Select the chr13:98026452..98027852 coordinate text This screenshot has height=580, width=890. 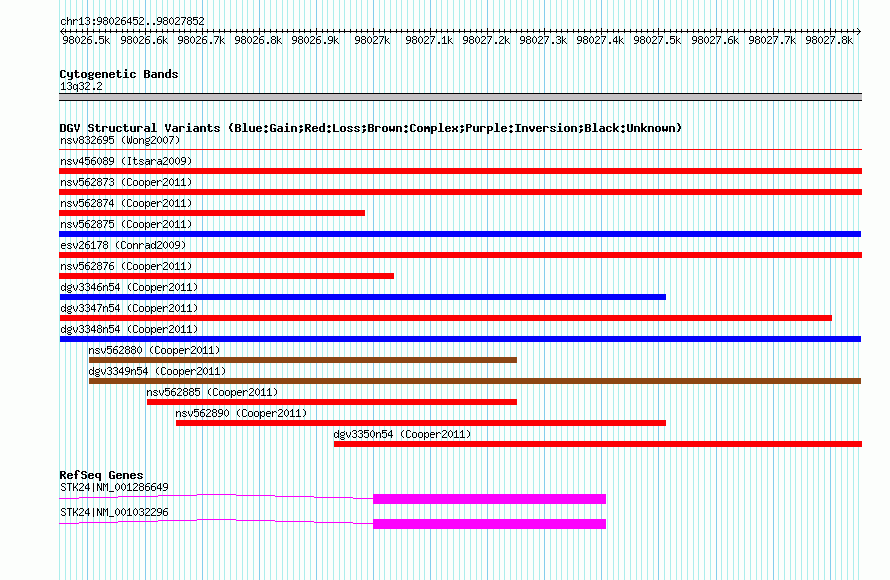(132, 21)
